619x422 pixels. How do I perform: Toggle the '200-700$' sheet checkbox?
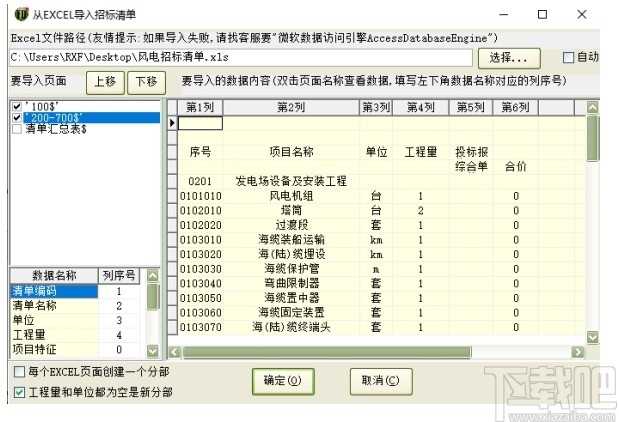[x=17, y=118]
